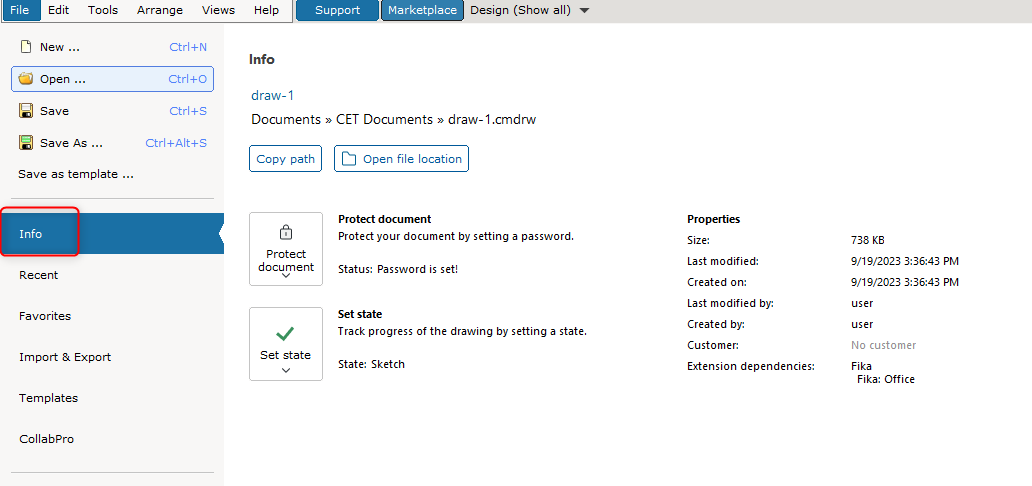Click the green checkmark Set state icon
This screenshot has height=486, width=1032.
coord(285,334)
